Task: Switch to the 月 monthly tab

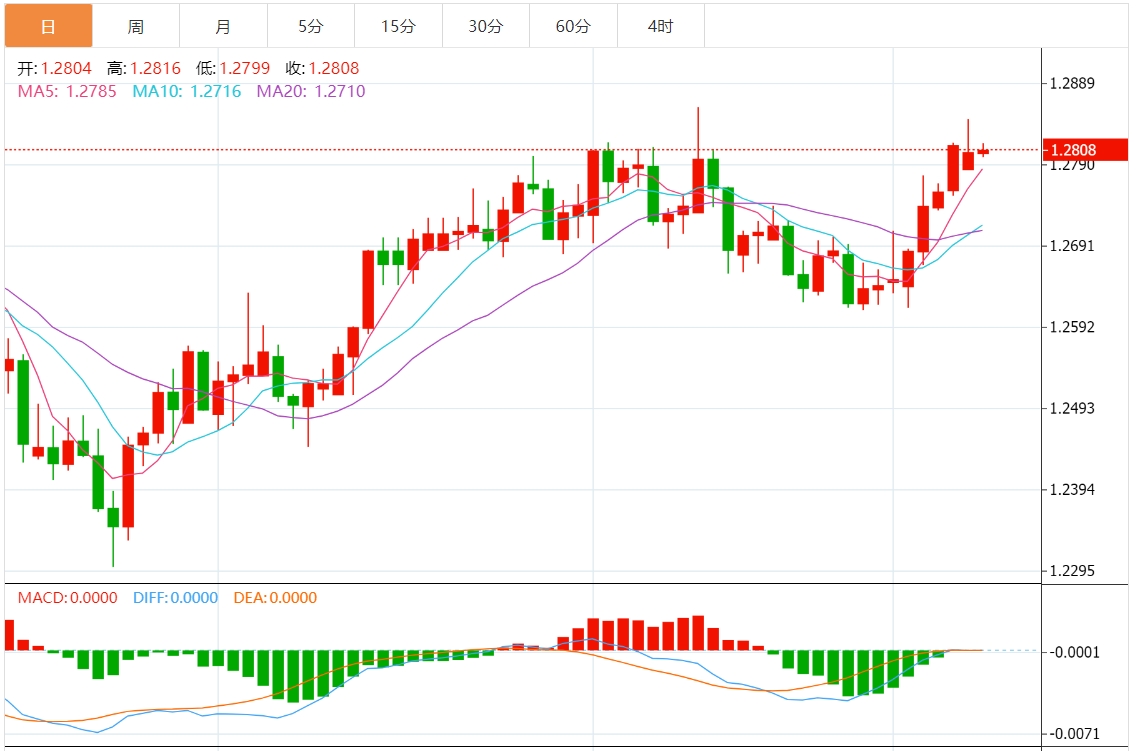Action: click(x=223, y=26)
